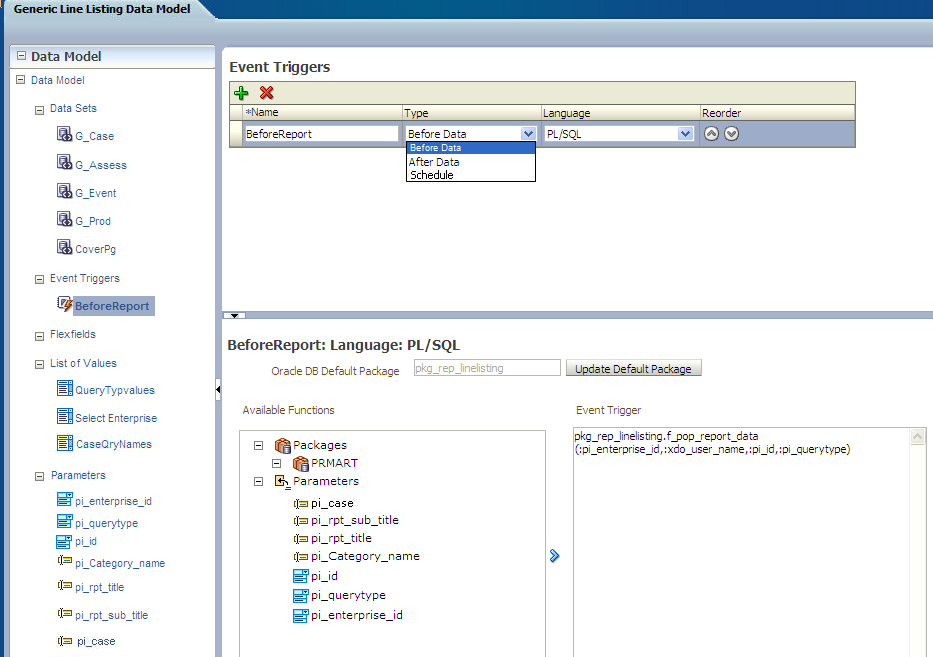The height and width of the screenshot is (657, 933).
Task: Click the BeforeReport trigger lightning icon
Action: point(64,304)
